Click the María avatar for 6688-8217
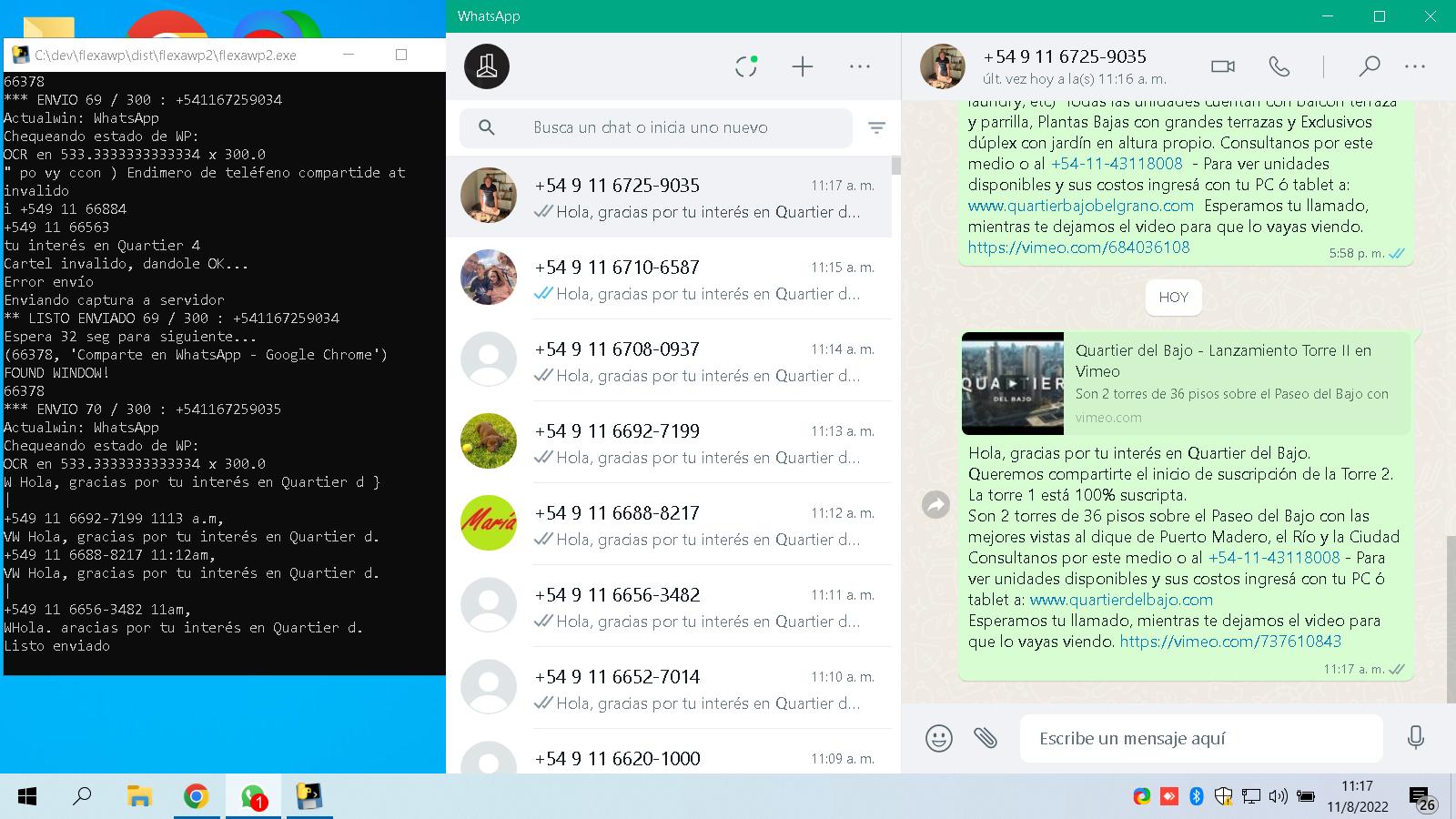 [x=489, y=523]
